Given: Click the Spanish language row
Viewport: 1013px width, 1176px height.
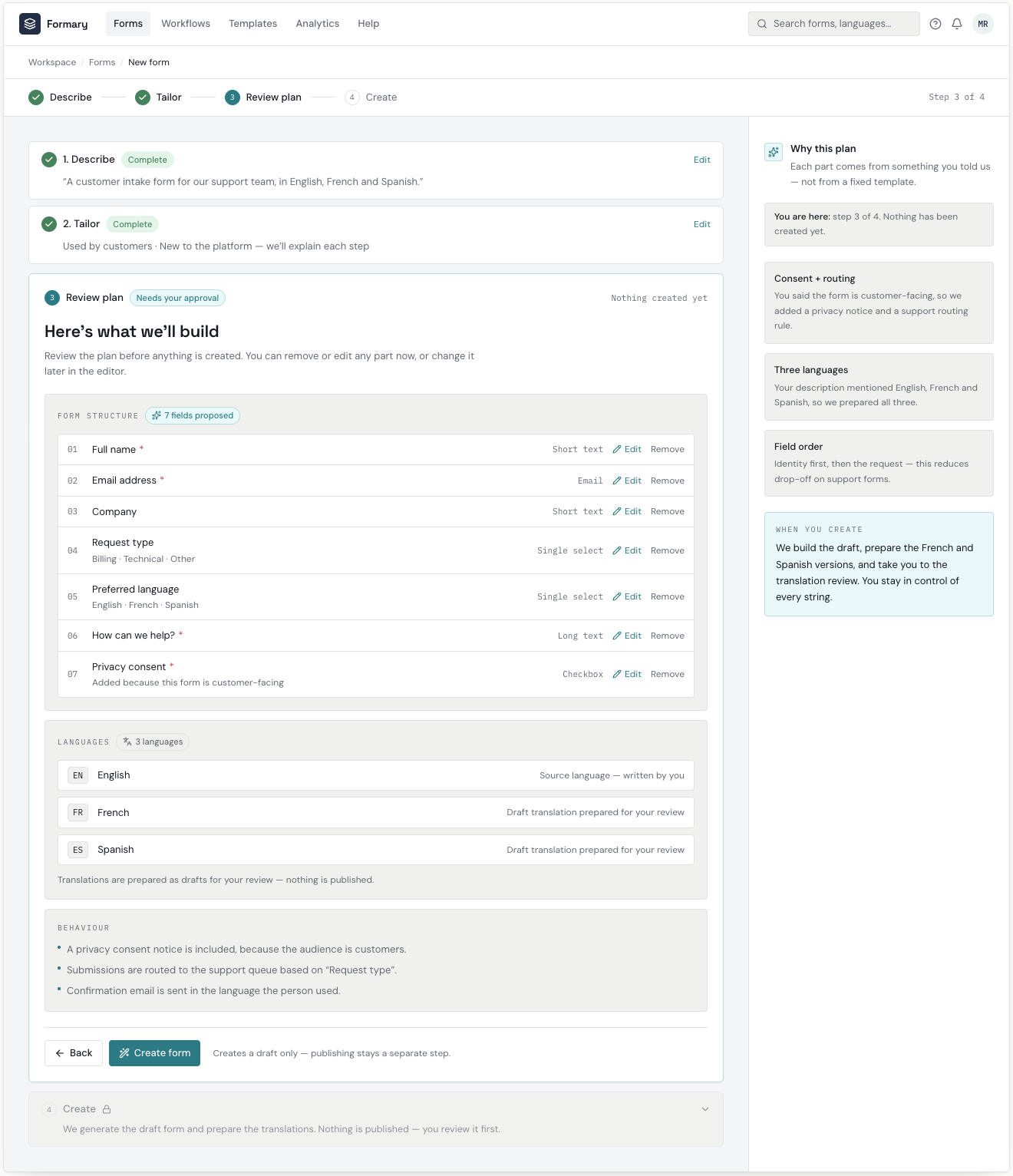Looking at the screenshot, I should [x=376, y=850].
